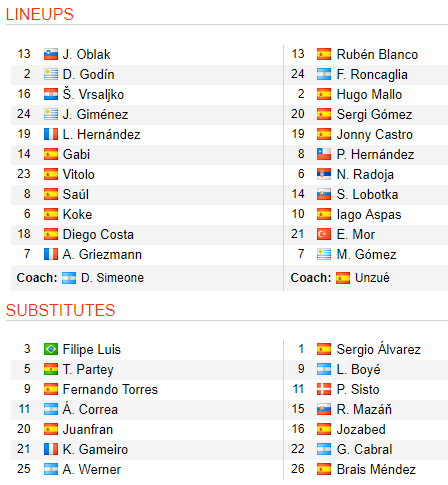This screenshot has width=448, height=485.
Task: Click the SUBSTITUTES section heading
Action: (61, 310)
